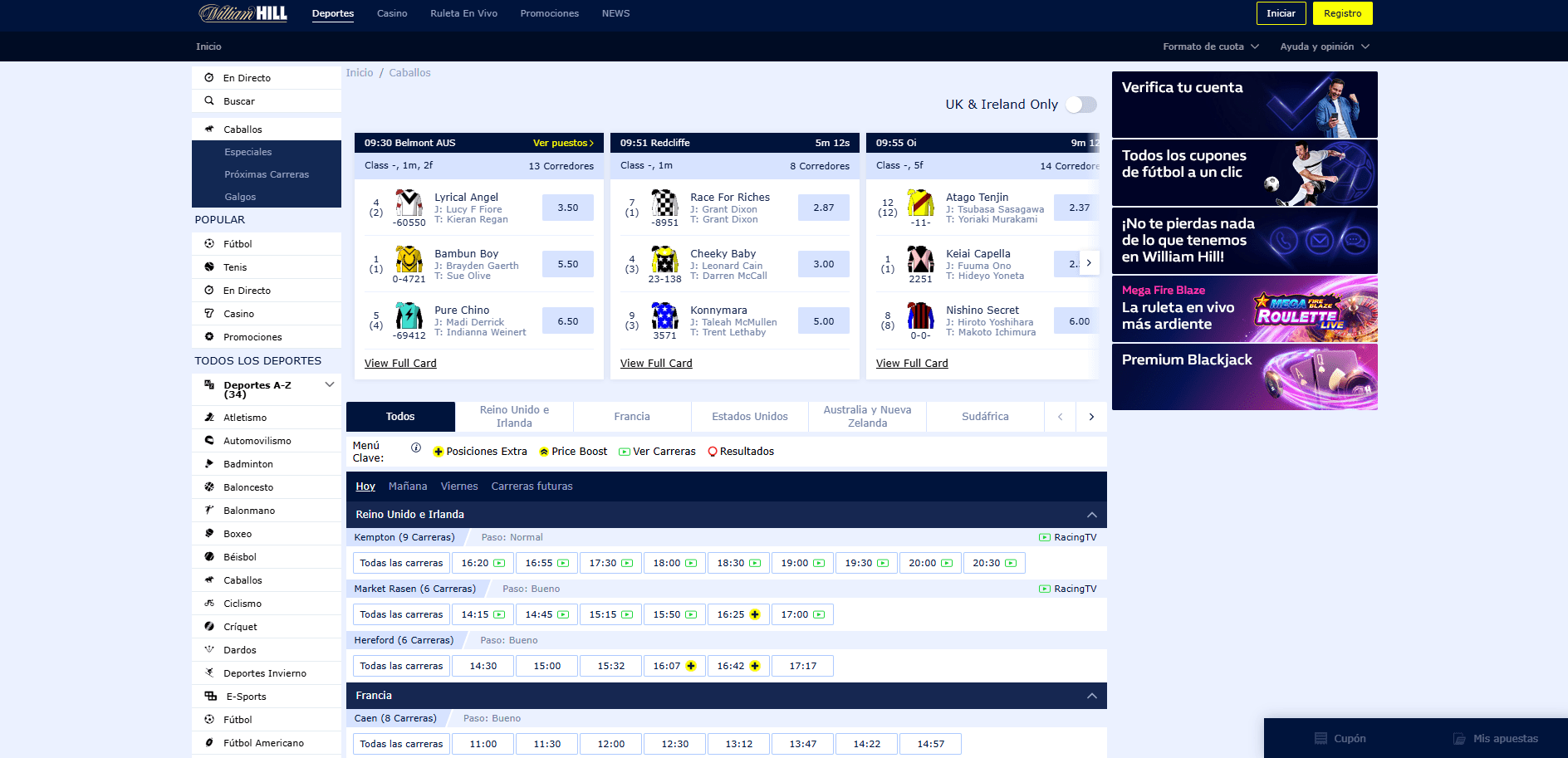Open Casino icon in Popular list
Viewport: 1568px width, 758px height.
pyautogui.click(x=209, y=313)
